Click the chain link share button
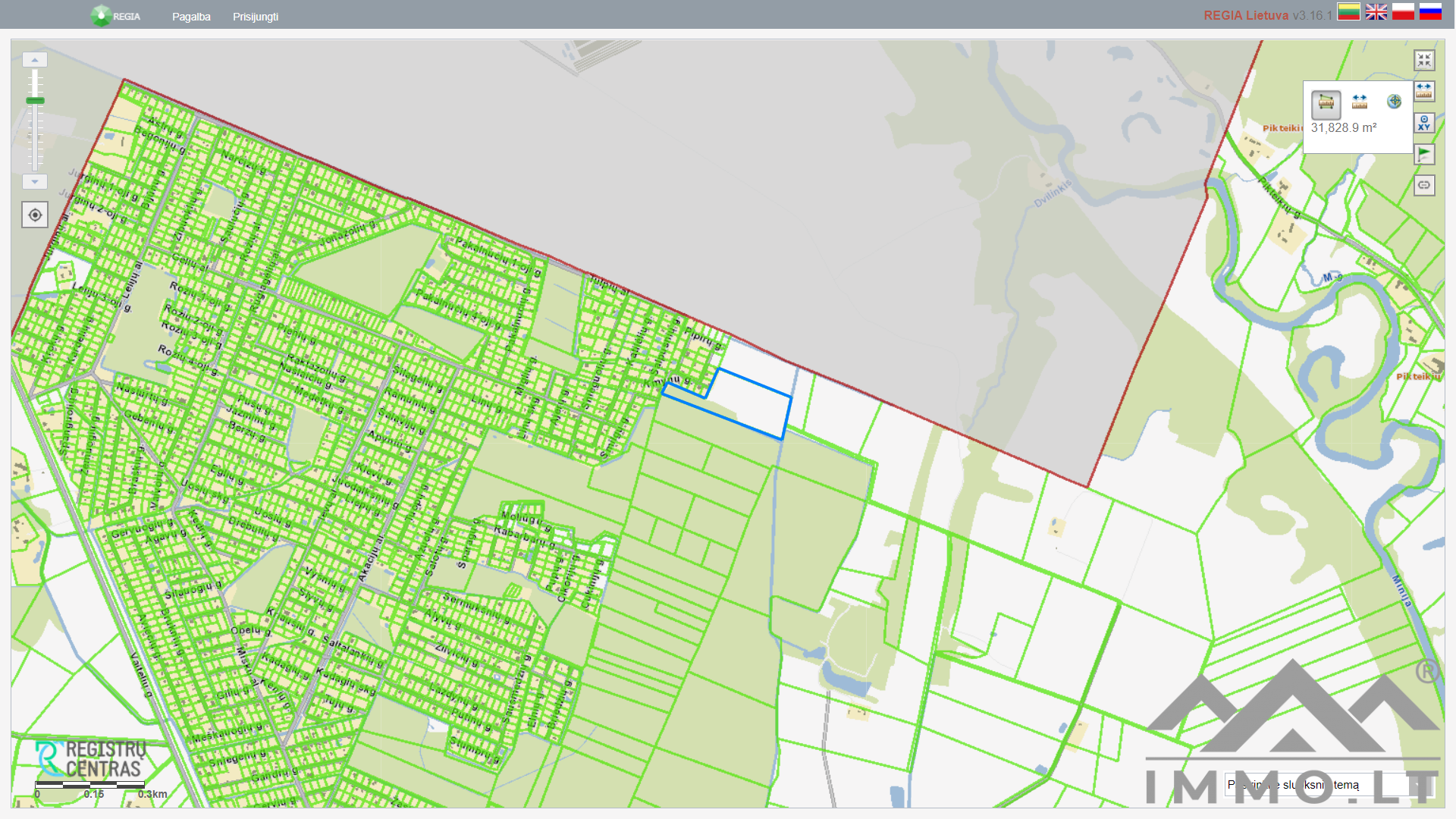Image resolution: width=1456 pixels, height=819 pixels. click(1424, 185)
